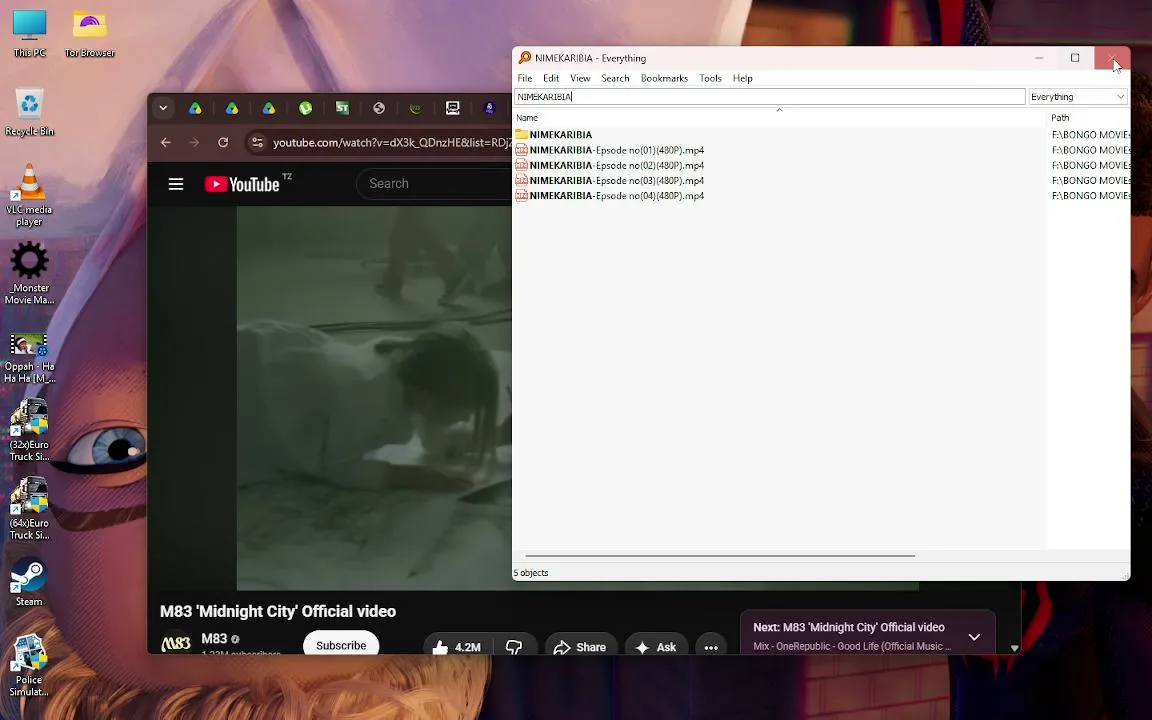Launch Steam from the desktop
Viewport: 1152px width, 720px height.
point(29,582)
